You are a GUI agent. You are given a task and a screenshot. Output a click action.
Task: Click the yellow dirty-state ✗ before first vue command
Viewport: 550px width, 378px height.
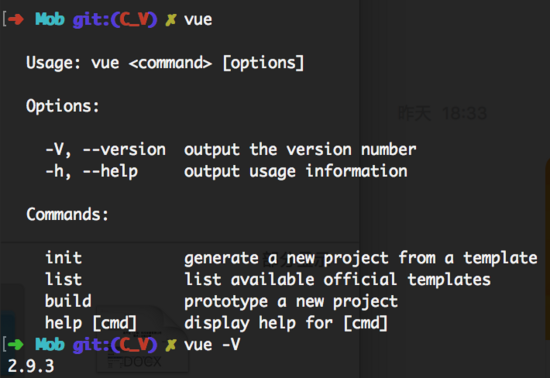click(x=171, y=20)
